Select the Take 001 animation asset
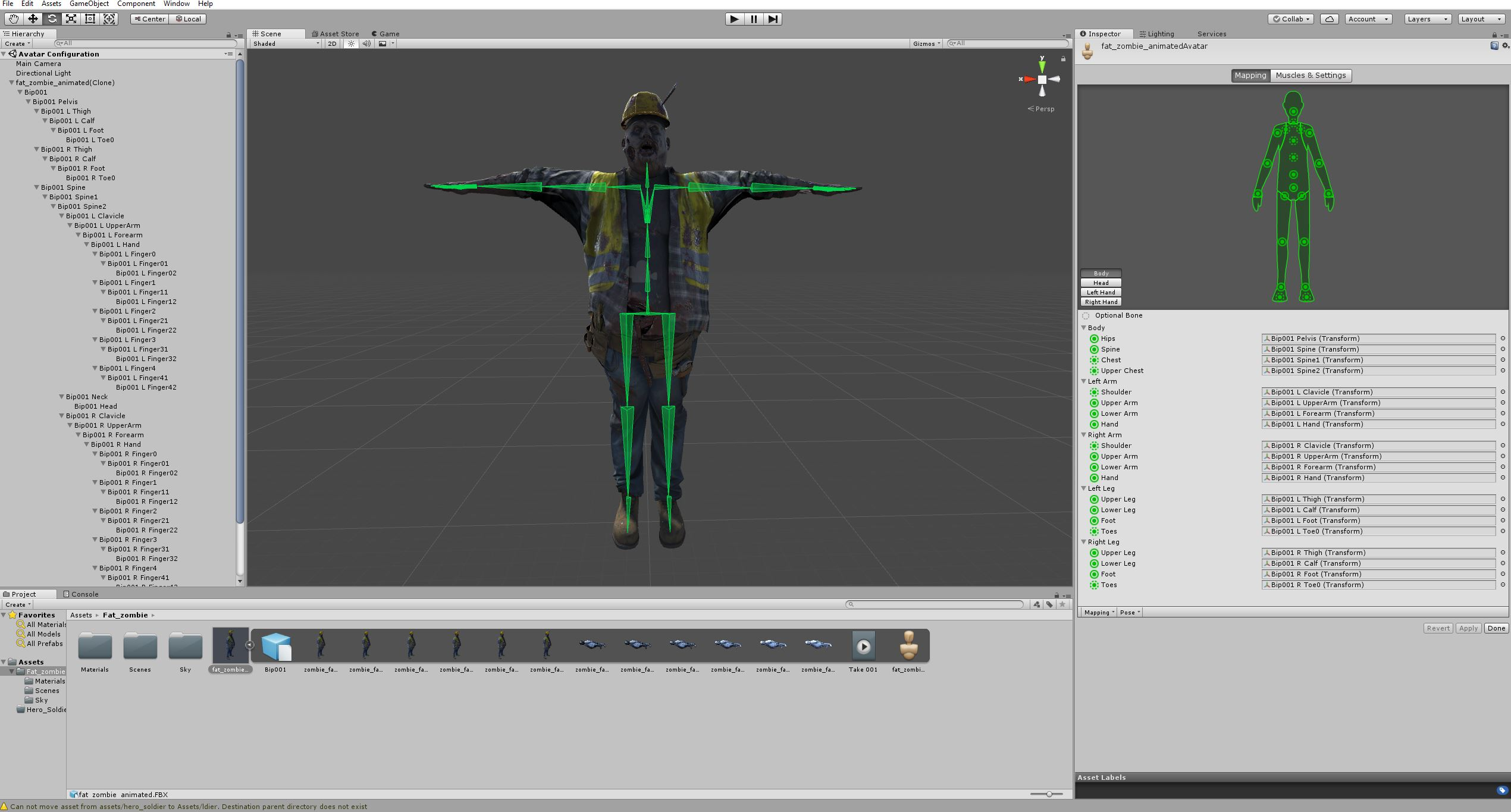This screenshot has height=812, width=1511. [863, 647]
